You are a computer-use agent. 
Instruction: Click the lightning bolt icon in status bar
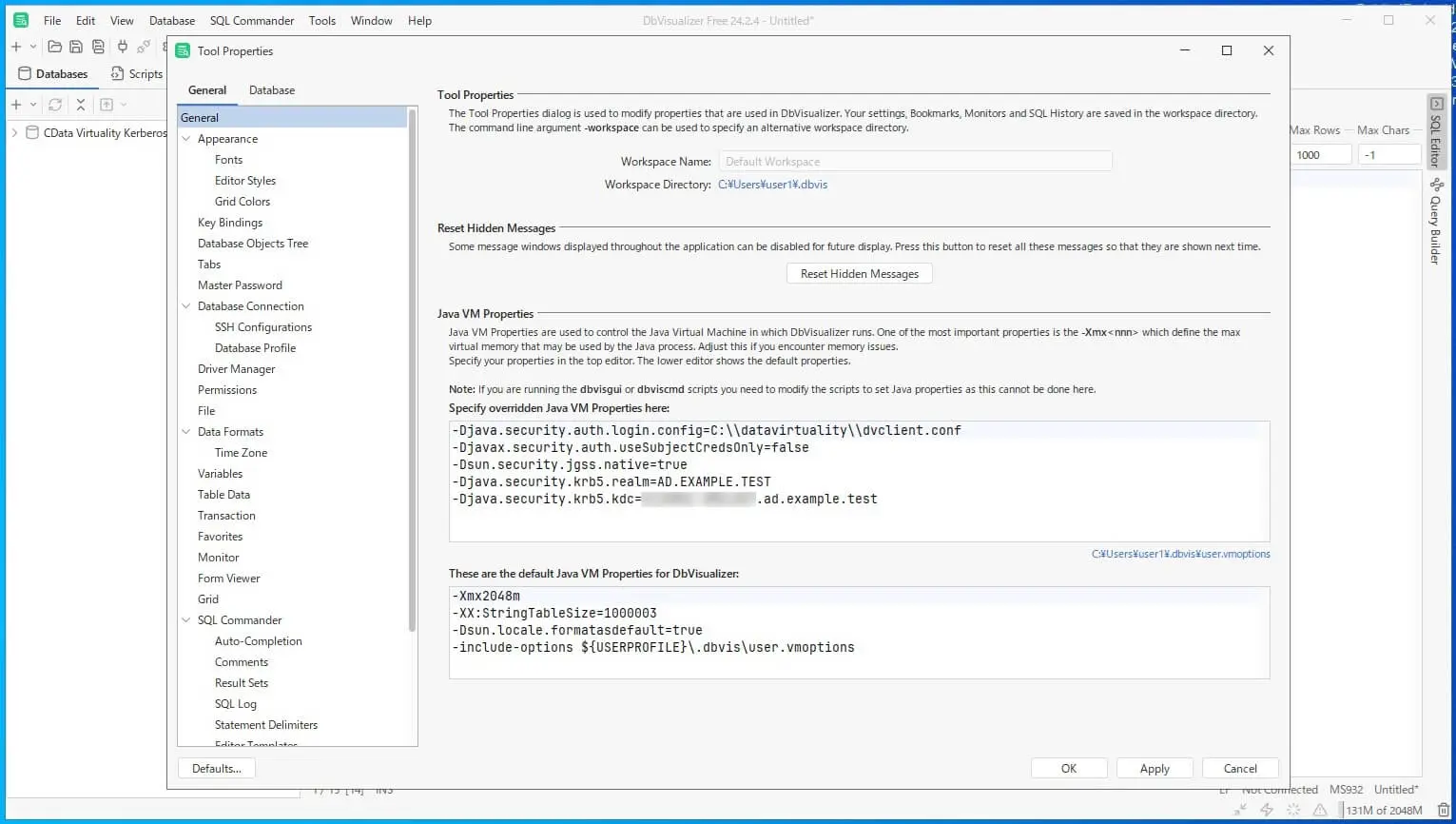[1267, 810]
